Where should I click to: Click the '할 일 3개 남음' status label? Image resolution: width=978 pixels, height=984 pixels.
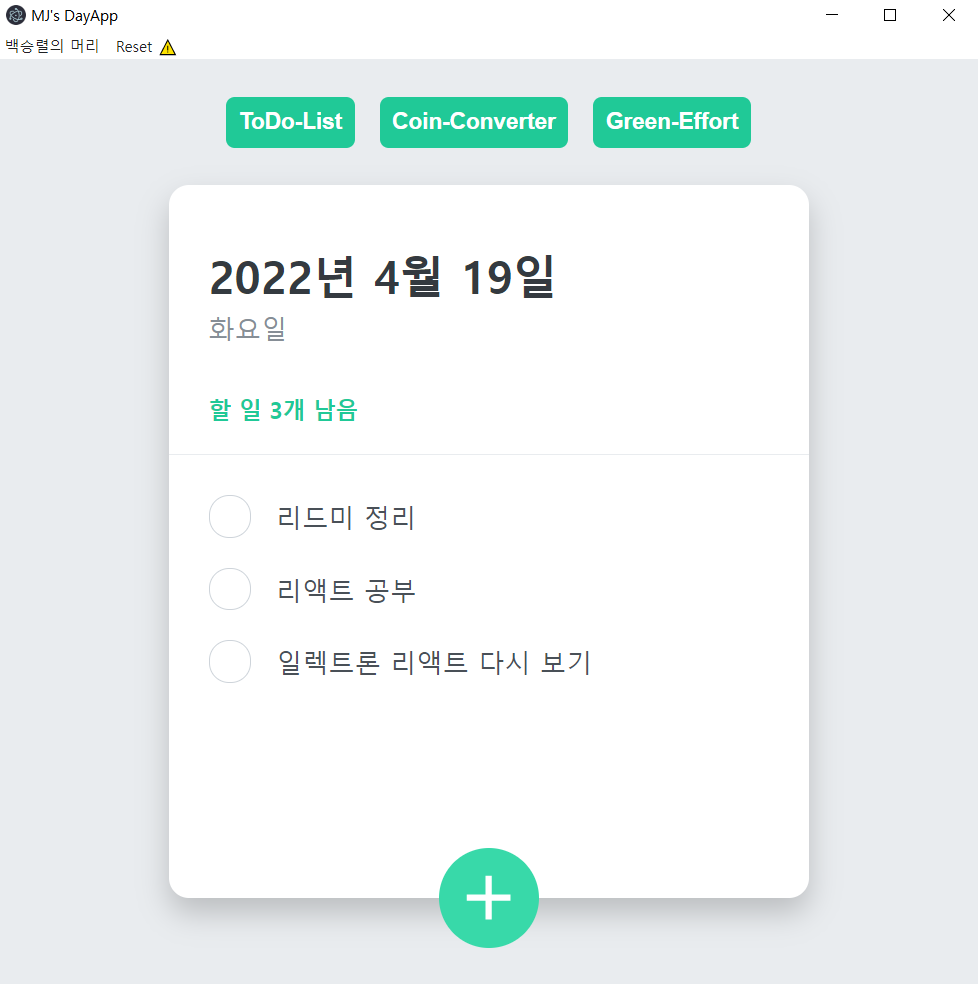283,411
